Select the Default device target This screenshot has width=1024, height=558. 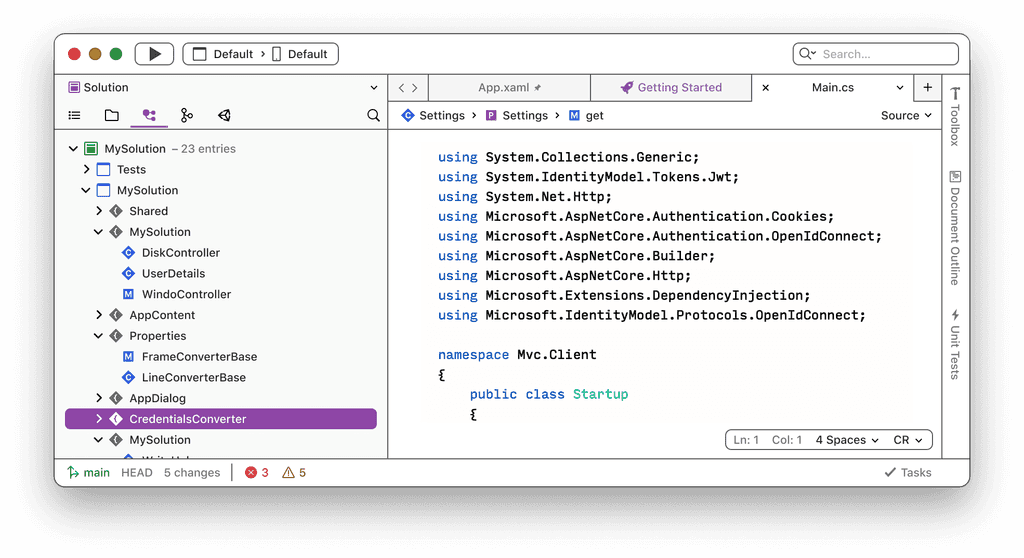pyautogui.click(x=300, y=54)
